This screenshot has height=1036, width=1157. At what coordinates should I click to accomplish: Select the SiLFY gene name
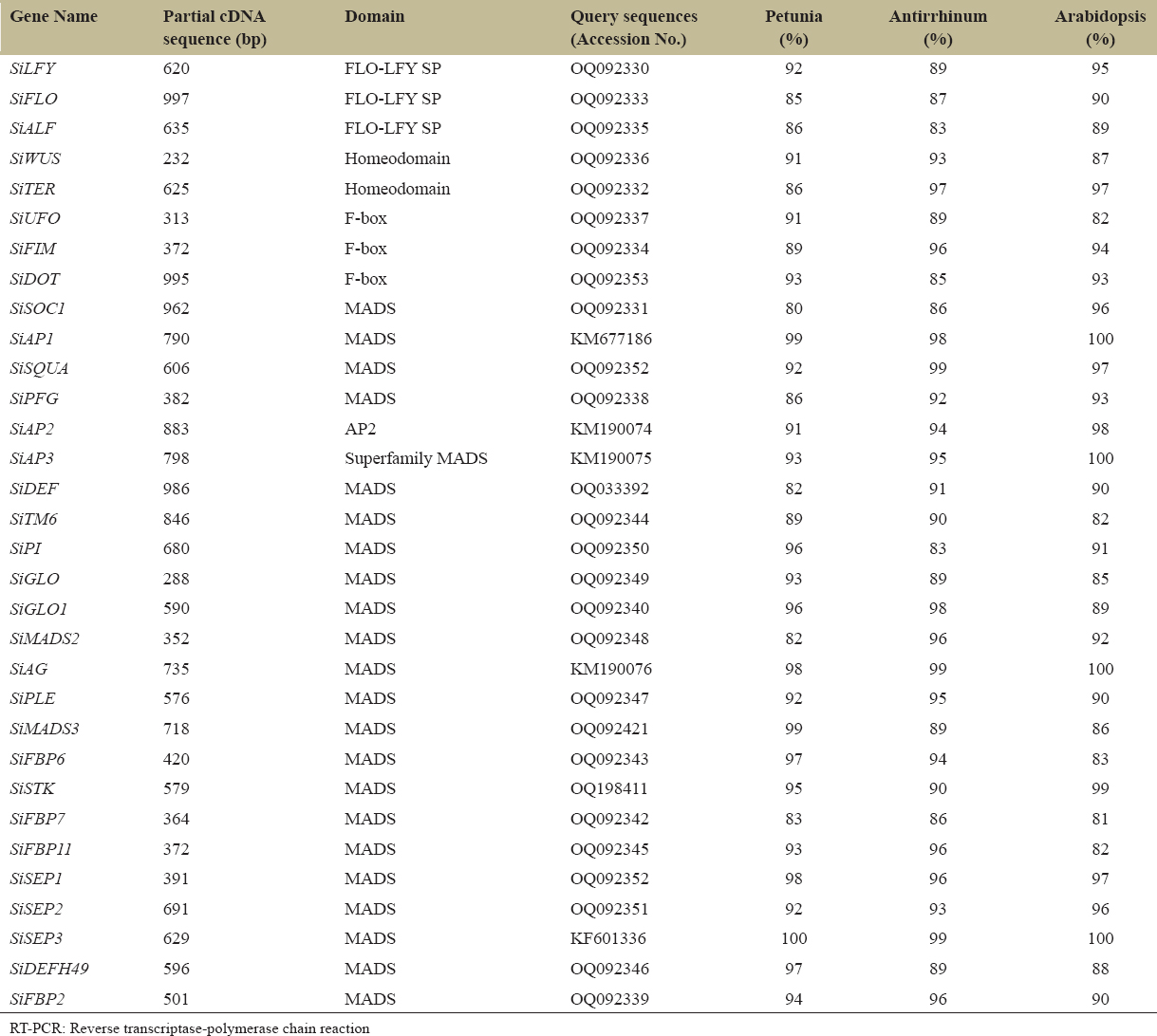pos(32,68)
